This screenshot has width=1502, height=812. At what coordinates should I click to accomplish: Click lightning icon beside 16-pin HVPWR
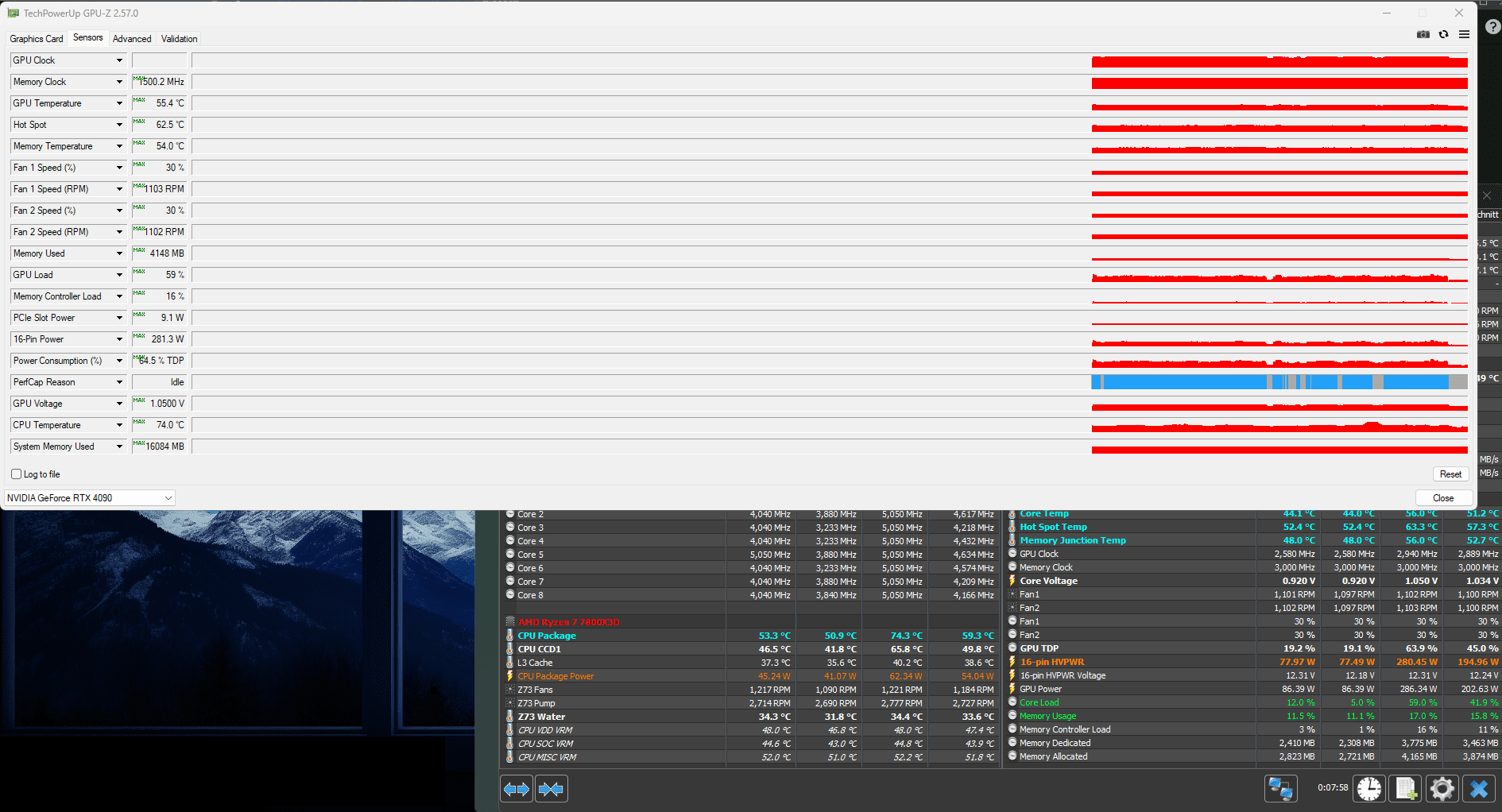[1012, 662]
